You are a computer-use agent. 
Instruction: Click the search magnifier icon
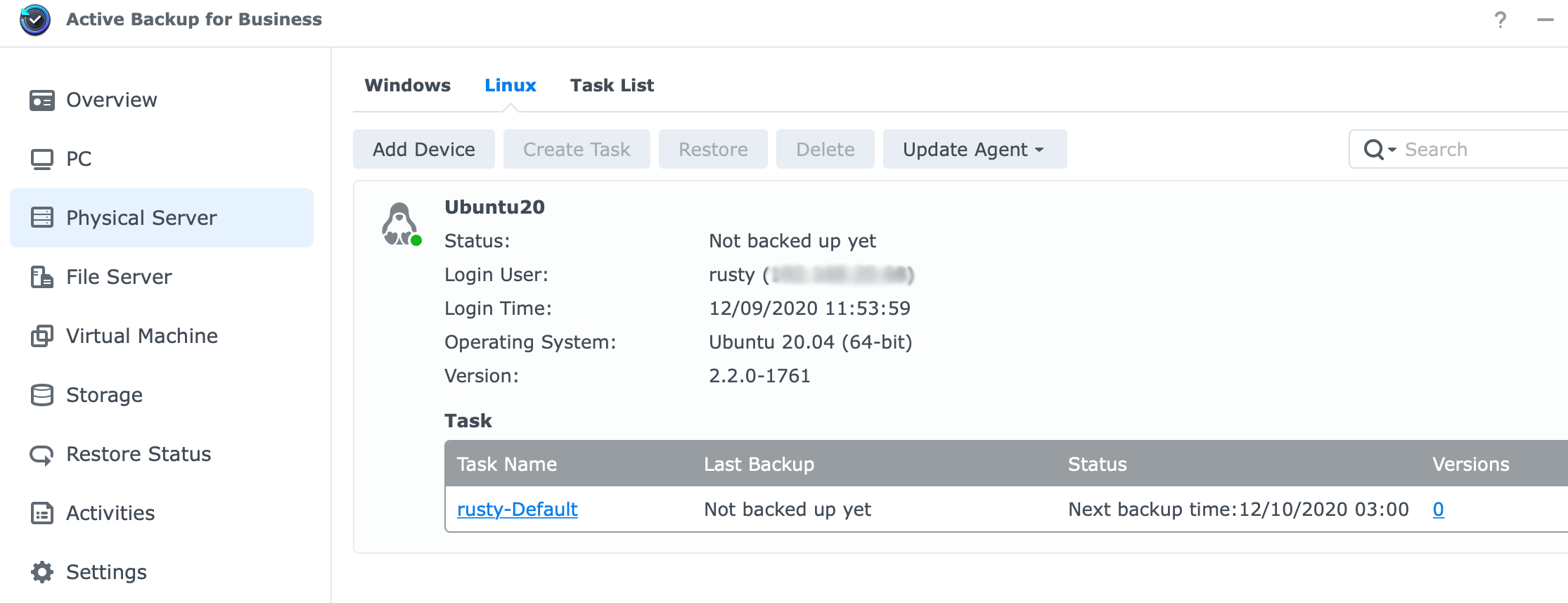pos(1373,149)
